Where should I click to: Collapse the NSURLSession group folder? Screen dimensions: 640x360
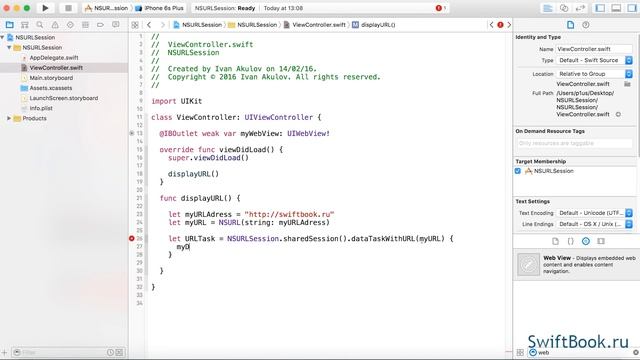coord(9,47)
